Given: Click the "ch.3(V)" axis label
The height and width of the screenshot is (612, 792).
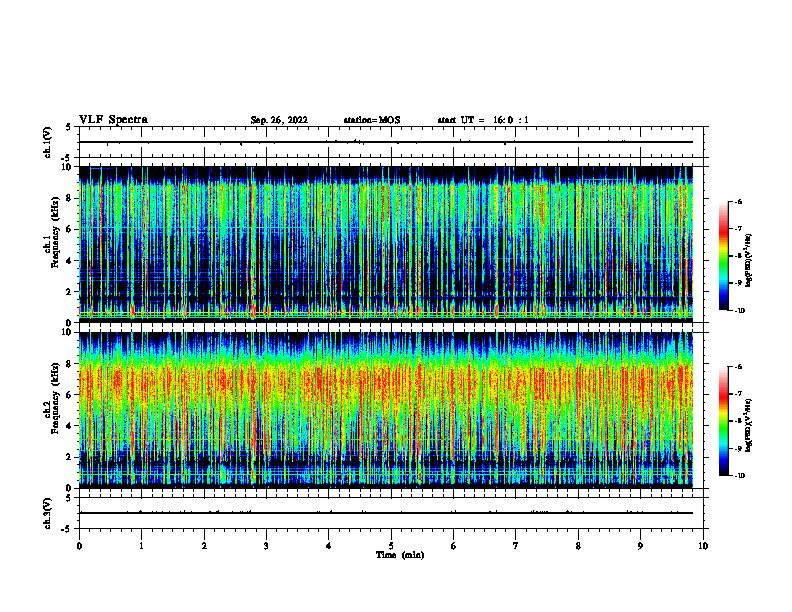Looking at the screenshot, I should 47,513.
